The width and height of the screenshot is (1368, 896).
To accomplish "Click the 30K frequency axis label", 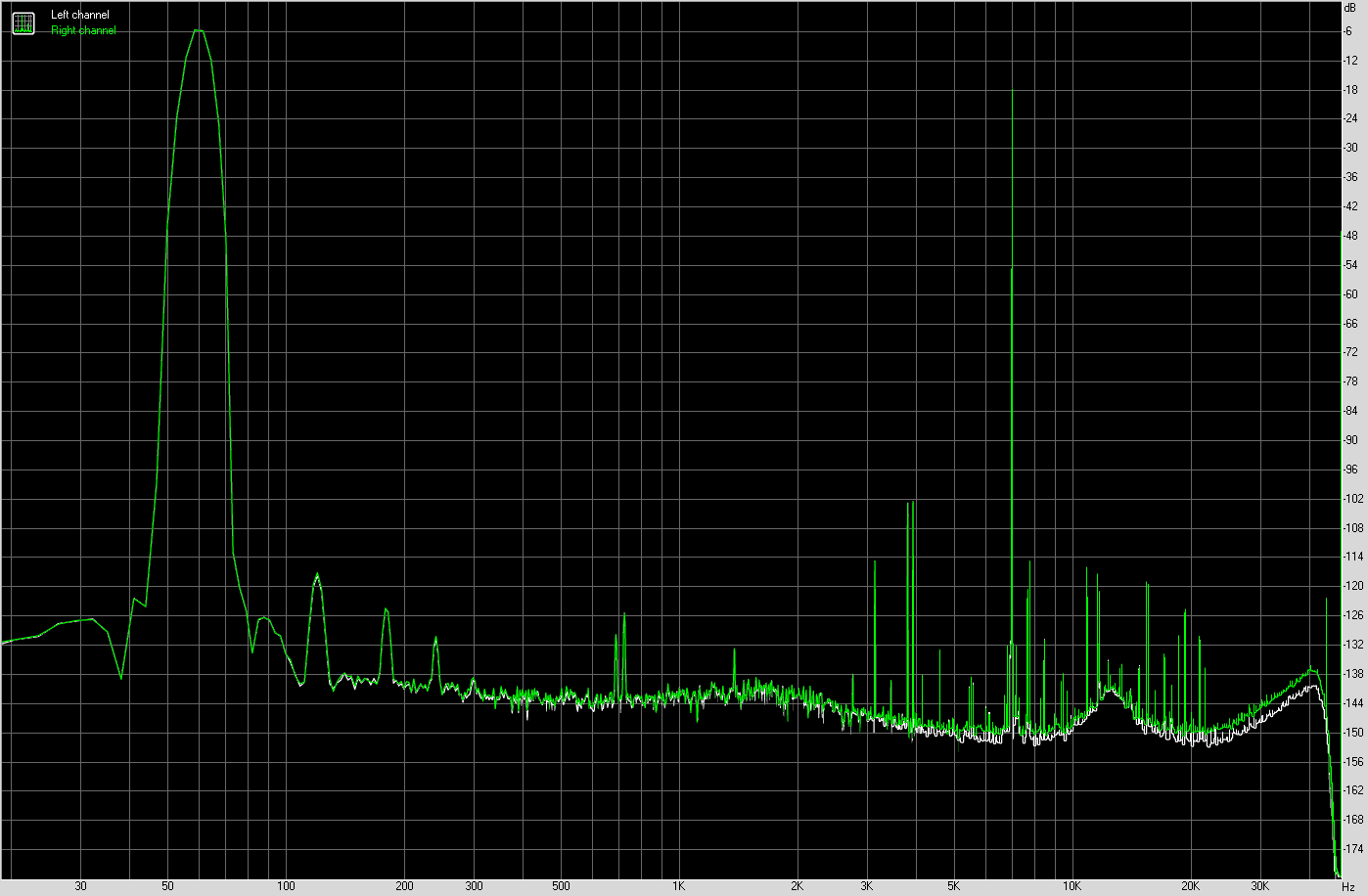I will tap(1259, 887).
